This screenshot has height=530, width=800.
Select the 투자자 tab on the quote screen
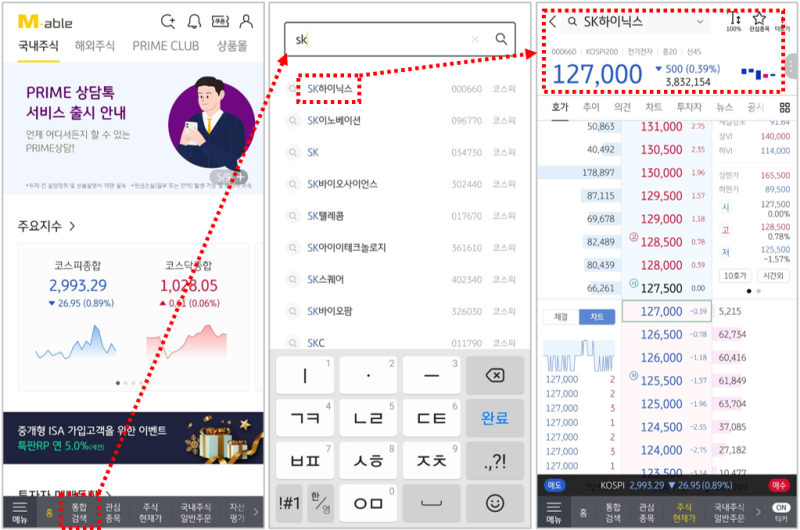click(x=689, y=107)
